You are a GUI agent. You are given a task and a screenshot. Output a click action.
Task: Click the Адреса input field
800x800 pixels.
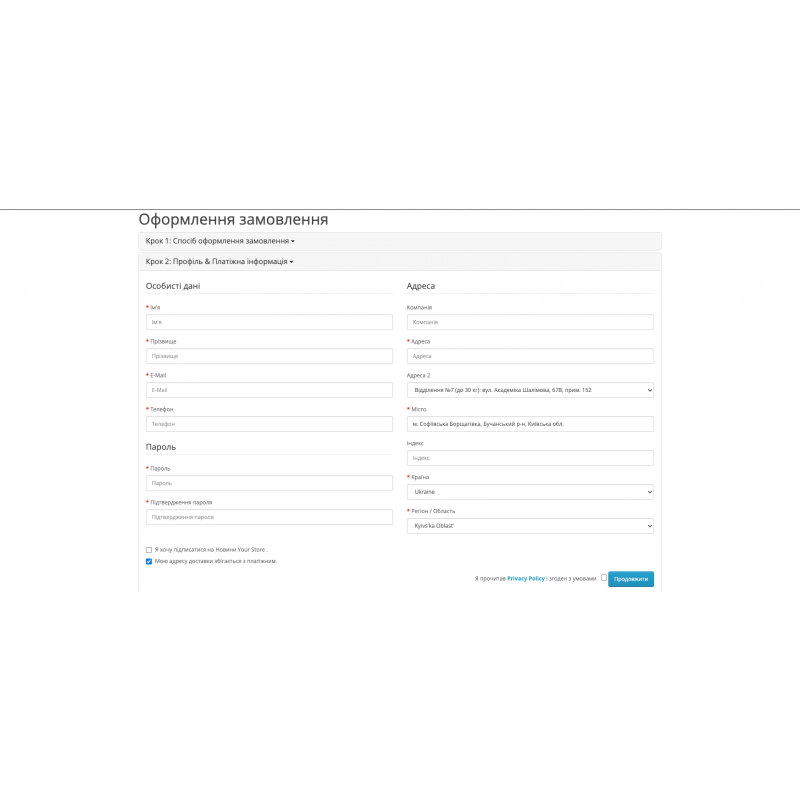tap(529, 356)
